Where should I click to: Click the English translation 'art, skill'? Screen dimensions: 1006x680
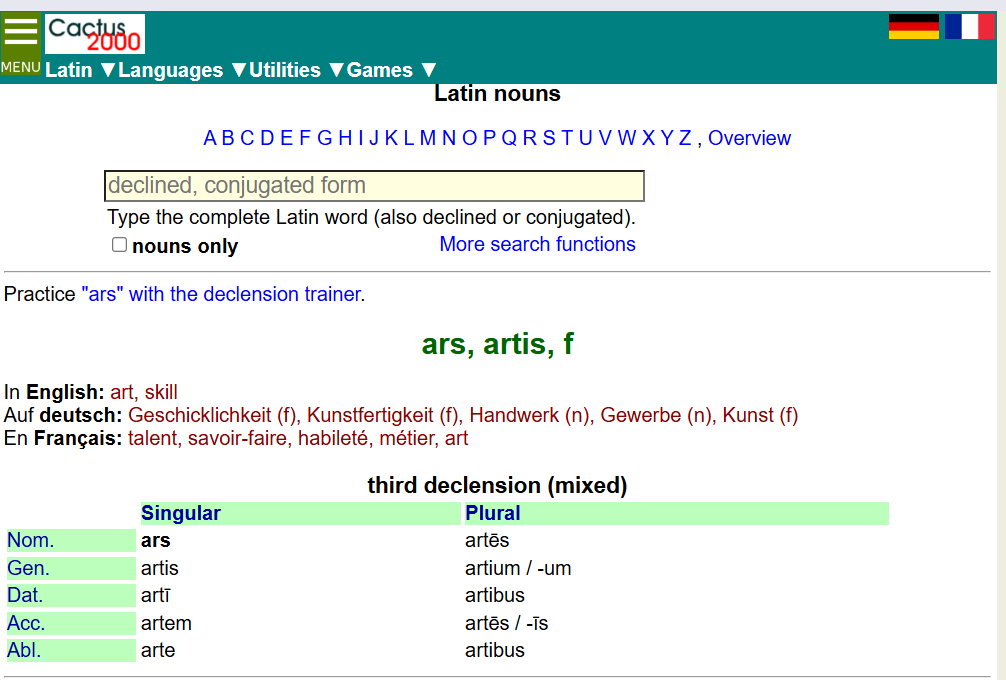(144, 392)
